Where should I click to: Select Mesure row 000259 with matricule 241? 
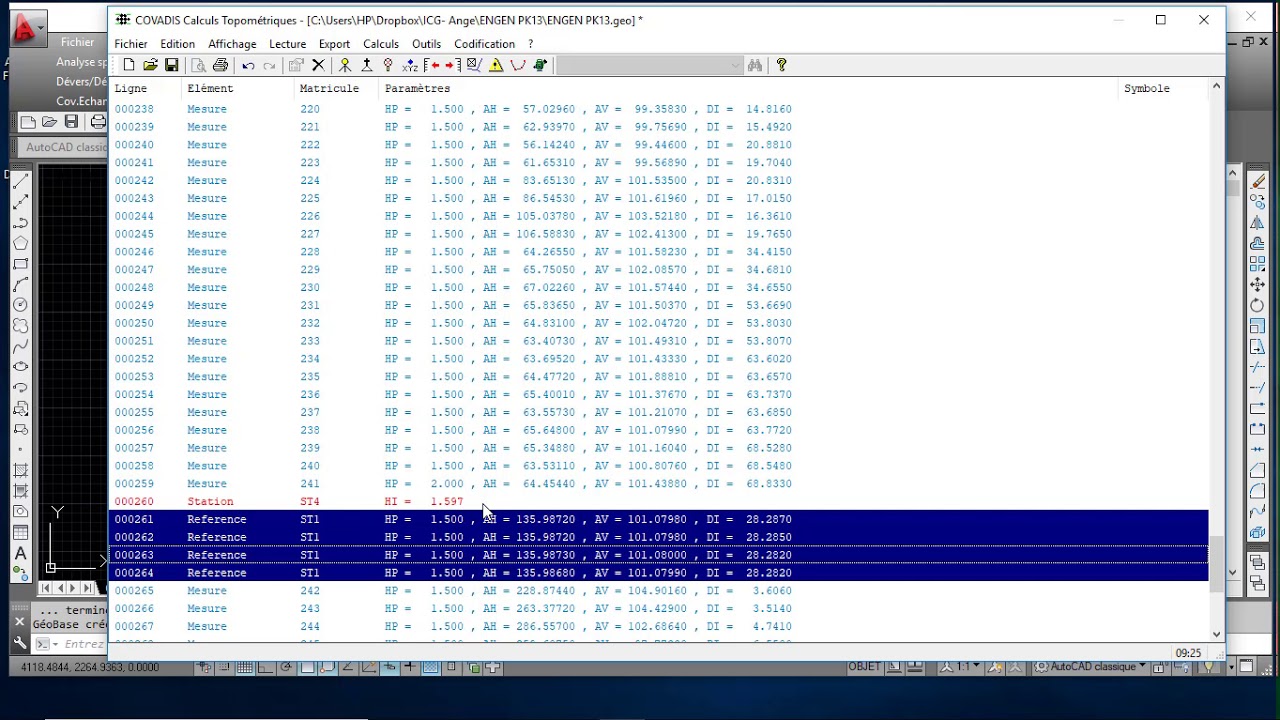(659, 484)
